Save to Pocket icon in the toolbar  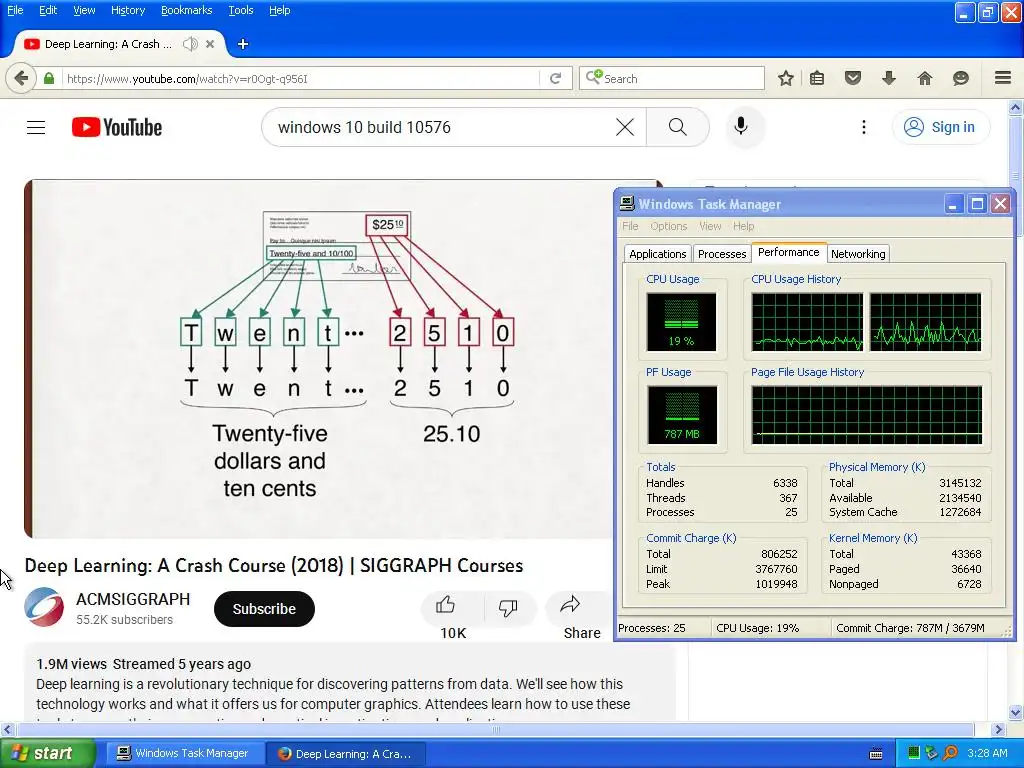click(x=853, y=78)
